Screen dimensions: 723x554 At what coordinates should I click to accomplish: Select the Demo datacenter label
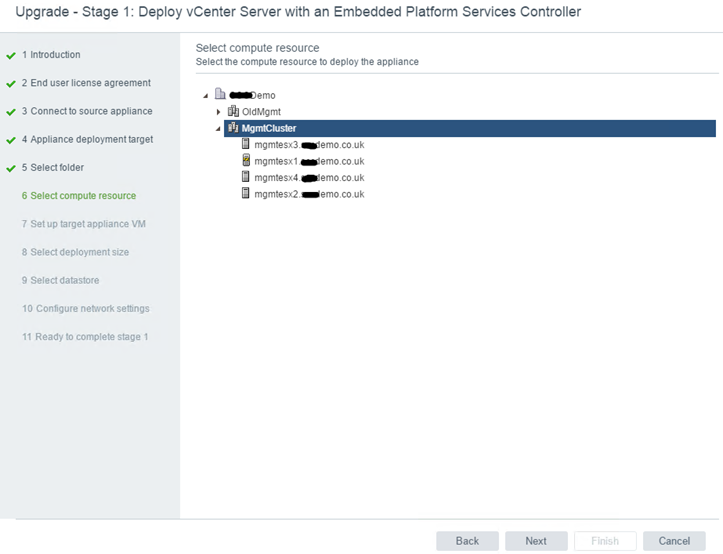(x=252, y=95)
